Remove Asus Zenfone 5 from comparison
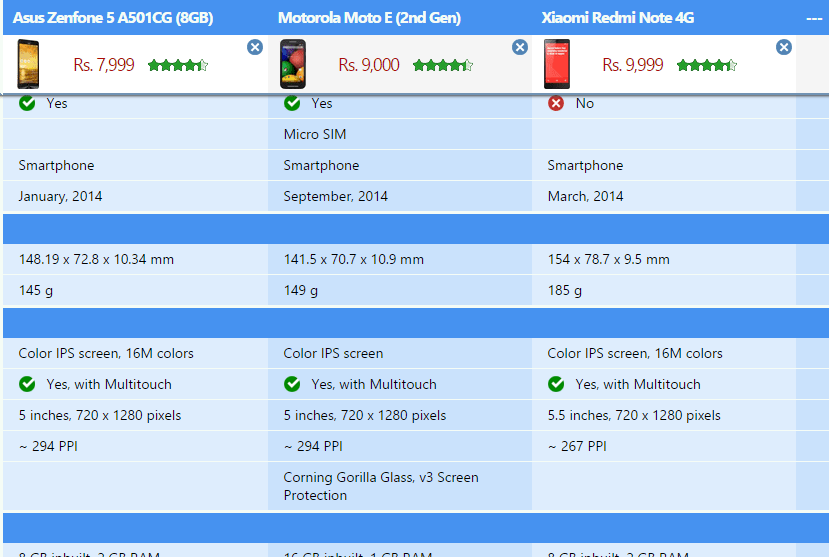This screenshot has height=557, width=829. click(x=255, y=47)
